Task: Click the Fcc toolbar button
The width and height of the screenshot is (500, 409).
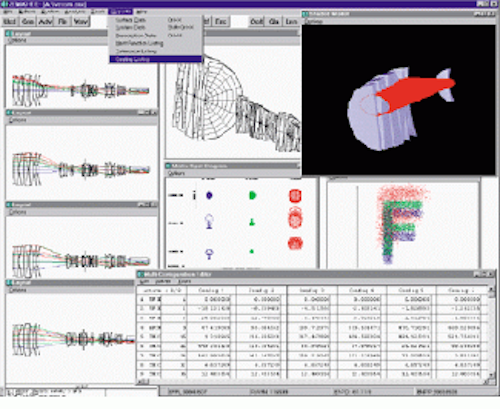Action: pos(221,22)
